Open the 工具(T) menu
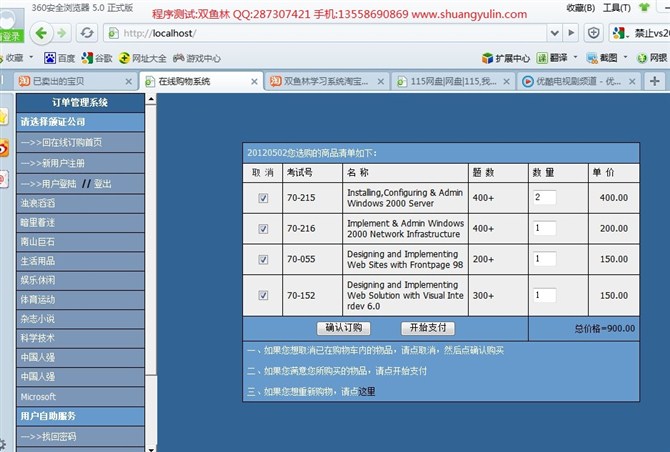 click(x=616, y=8)
